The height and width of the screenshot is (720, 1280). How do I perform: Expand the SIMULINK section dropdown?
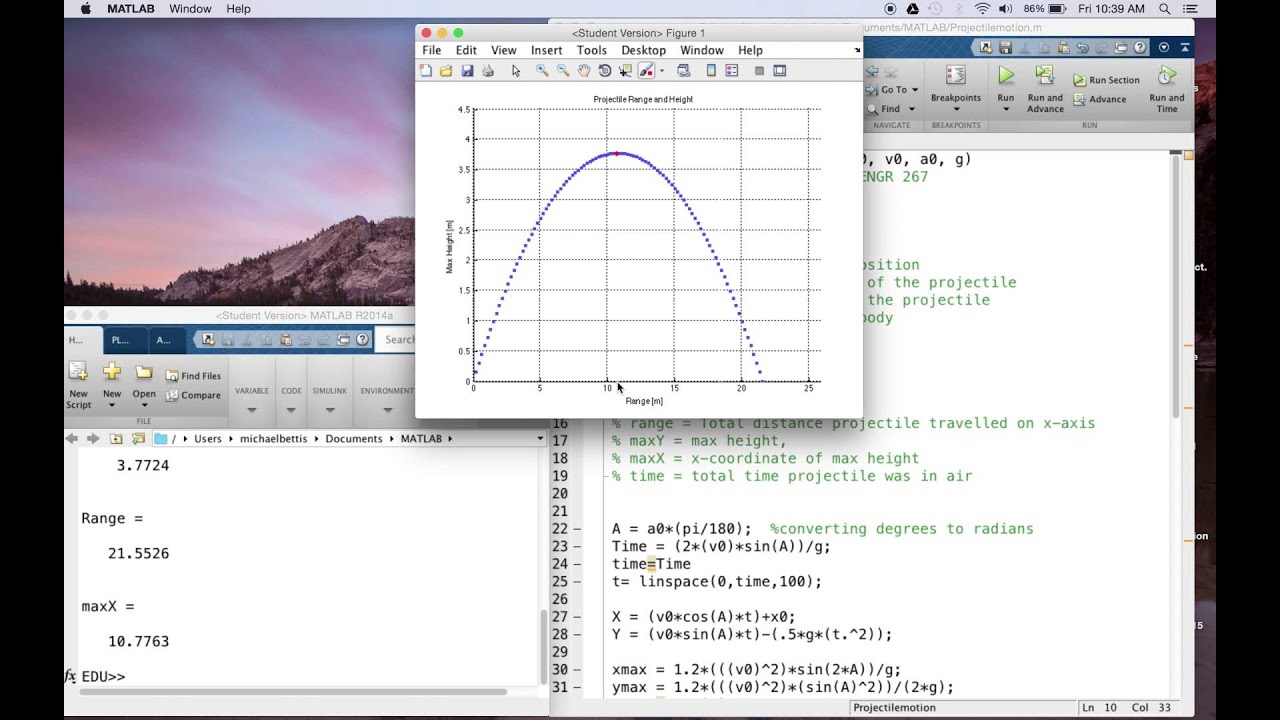click(x=329, y=410)
